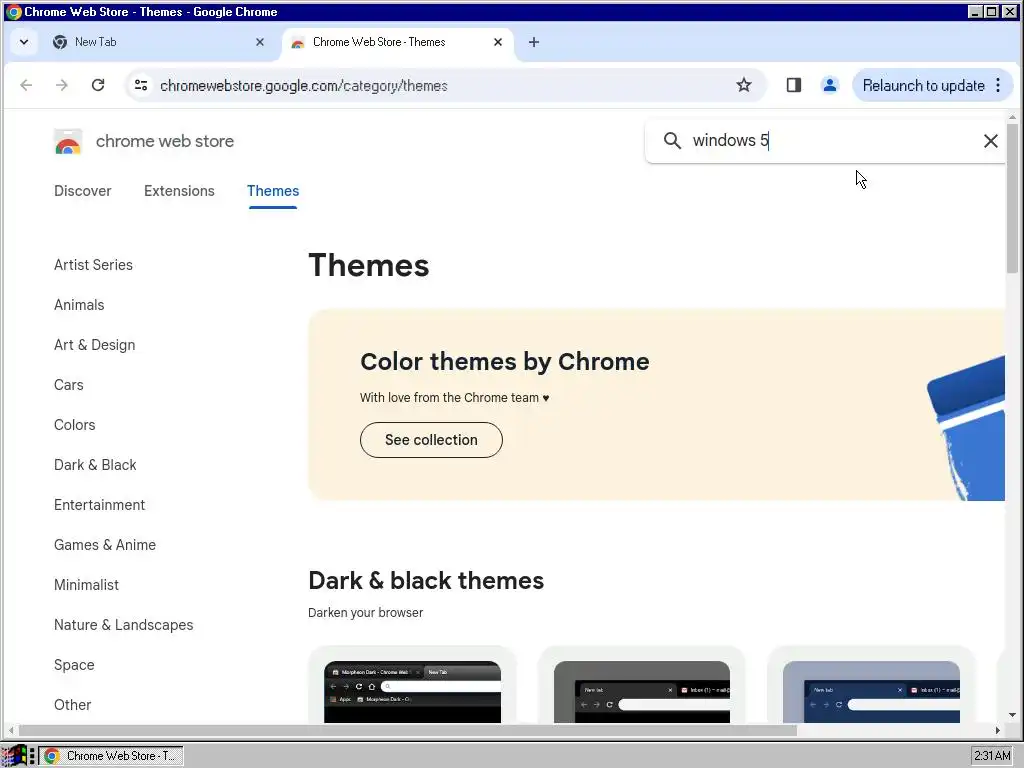
Task: Click the Chrome Web Store logo
Action: [68, 142]
